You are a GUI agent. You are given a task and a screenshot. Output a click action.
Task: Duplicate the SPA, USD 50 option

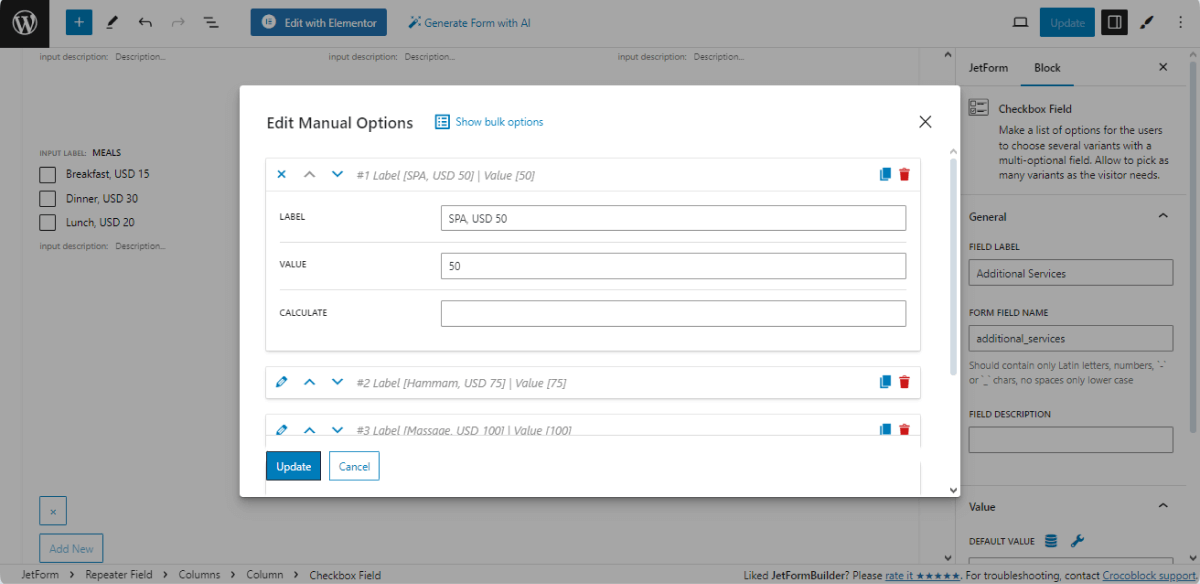click(884, 173)
